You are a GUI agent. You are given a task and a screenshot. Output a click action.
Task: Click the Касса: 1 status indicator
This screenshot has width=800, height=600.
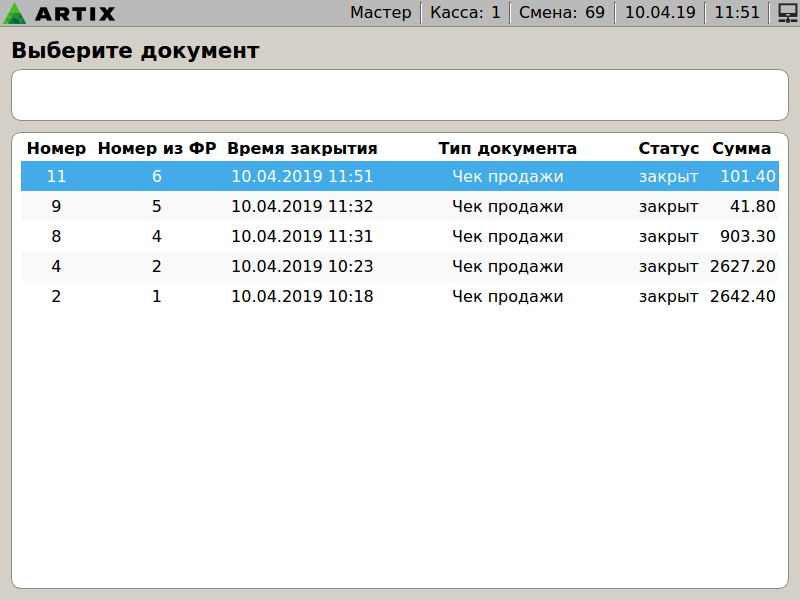465,13
